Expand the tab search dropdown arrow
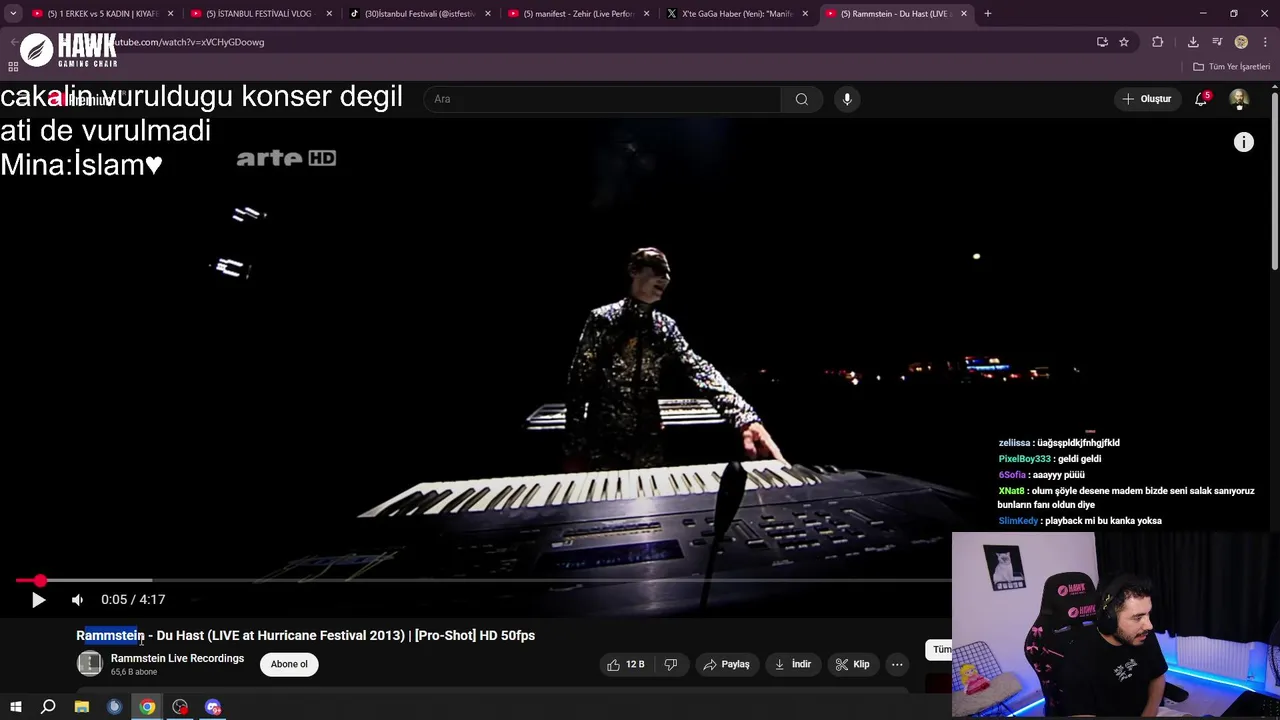 coord(13,14)
